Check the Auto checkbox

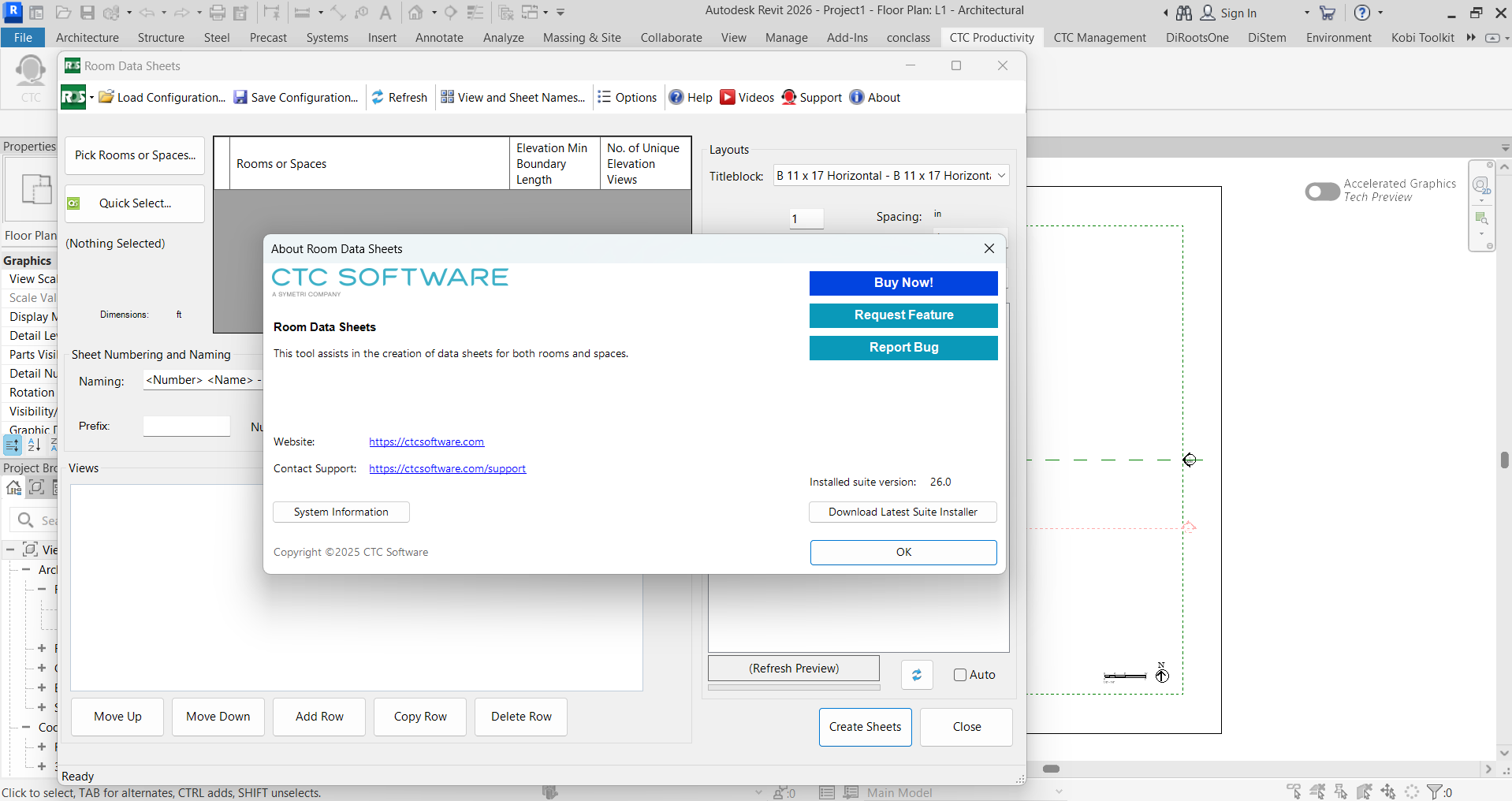click(x=960, y=675)
